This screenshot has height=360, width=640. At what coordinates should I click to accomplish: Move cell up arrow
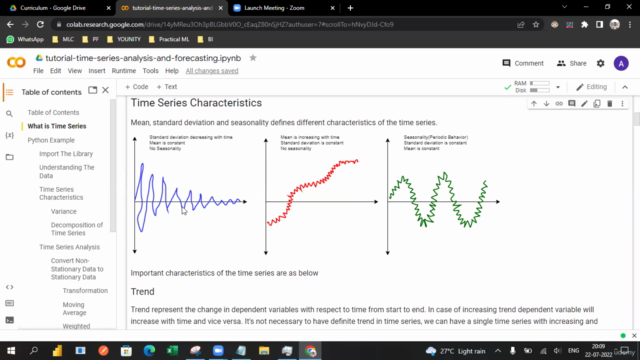tap(534, 104)
